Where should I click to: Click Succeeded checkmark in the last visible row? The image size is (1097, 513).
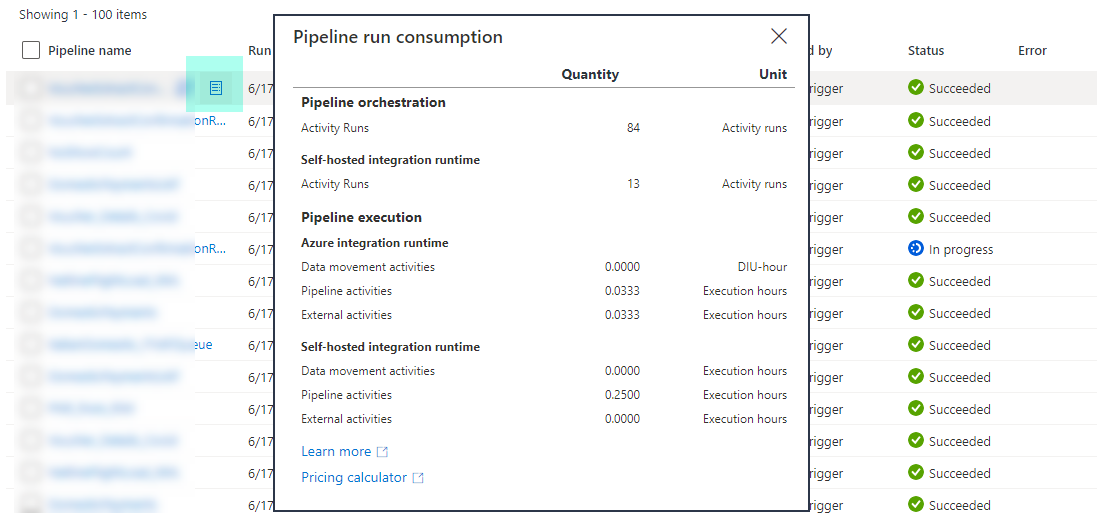[915, 505]
